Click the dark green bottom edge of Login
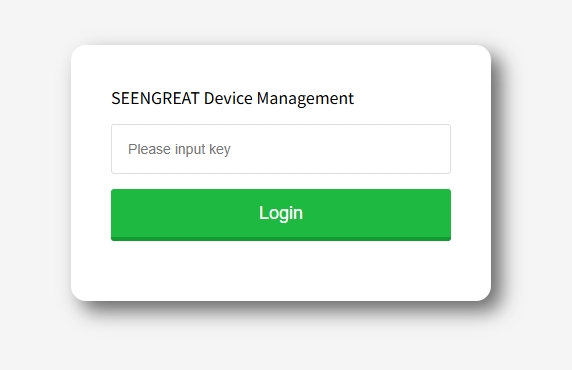Image resolution: width=572 pixels, height=370 pixels. (x=281, y=239)
